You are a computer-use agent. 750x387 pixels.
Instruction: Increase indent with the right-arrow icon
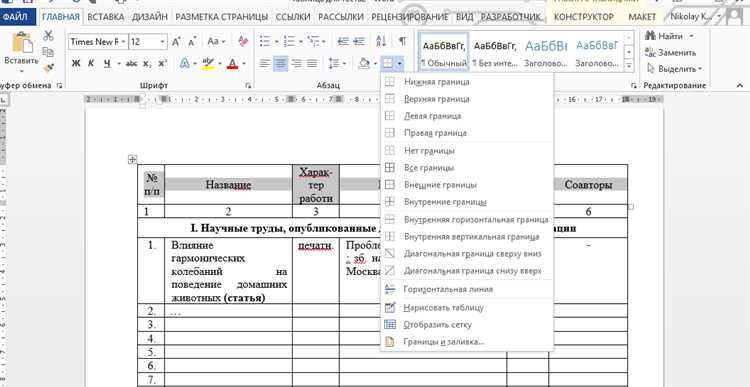pos(359,42)
